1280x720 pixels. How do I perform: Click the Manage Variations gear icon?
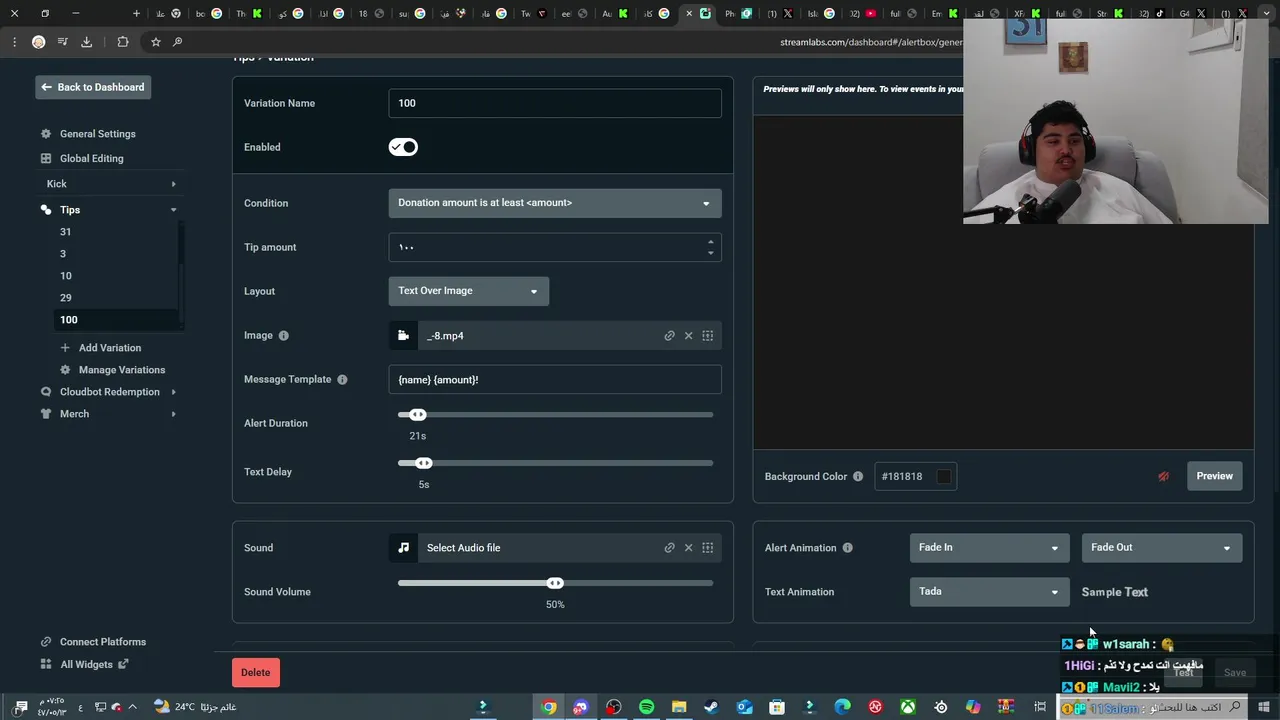pos(65,370)
